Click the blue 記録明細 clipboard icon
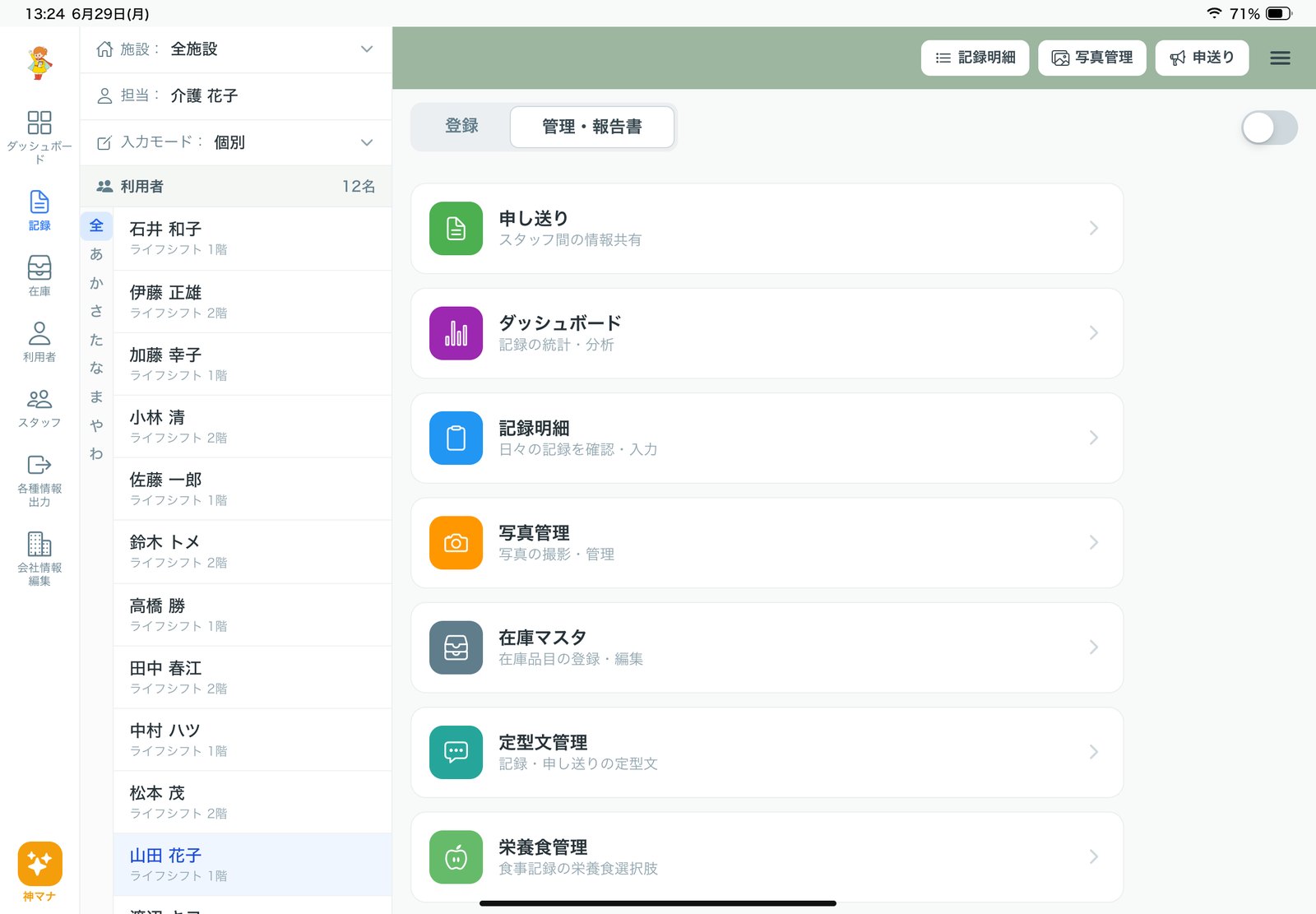The height and width of the screenshot is (914, 1316). [x=456, y=438]
